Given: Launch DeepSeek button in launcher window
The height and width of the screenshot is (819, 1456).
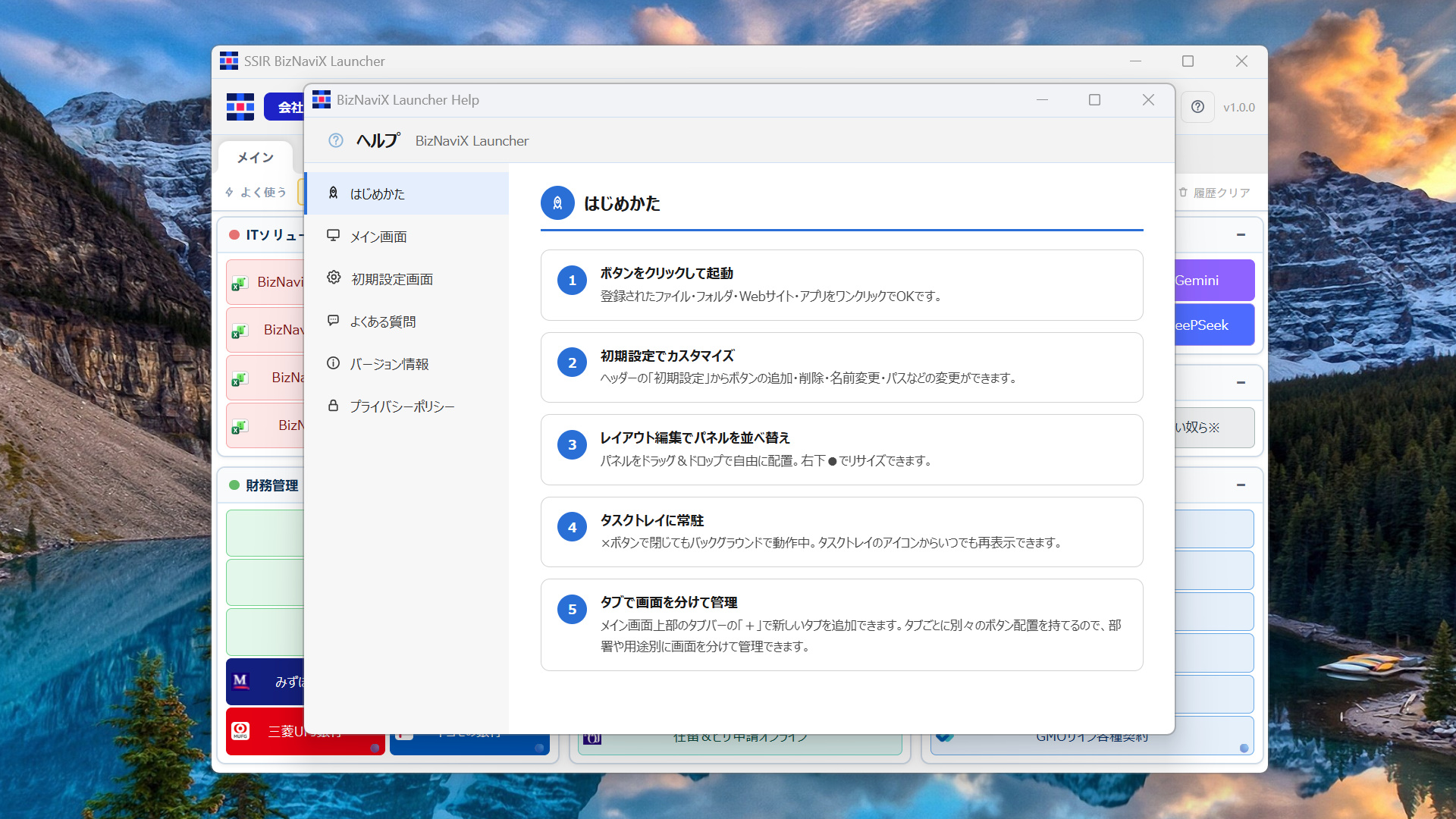Looking at the screenshot, I should click(1214, 325).
